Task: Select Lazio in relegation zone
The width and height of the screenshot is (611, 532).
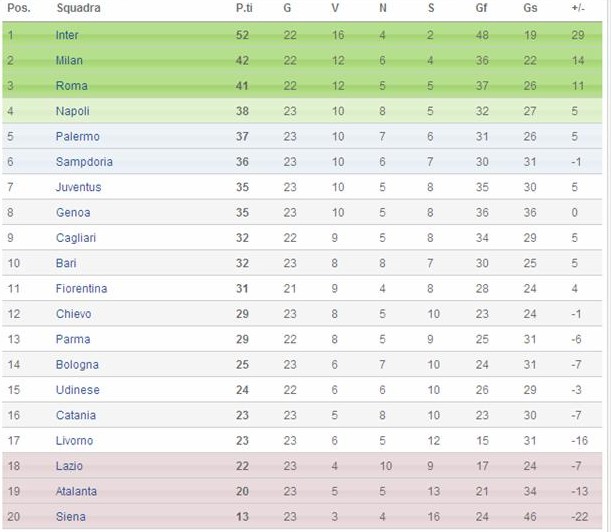Action: (69, 466)
